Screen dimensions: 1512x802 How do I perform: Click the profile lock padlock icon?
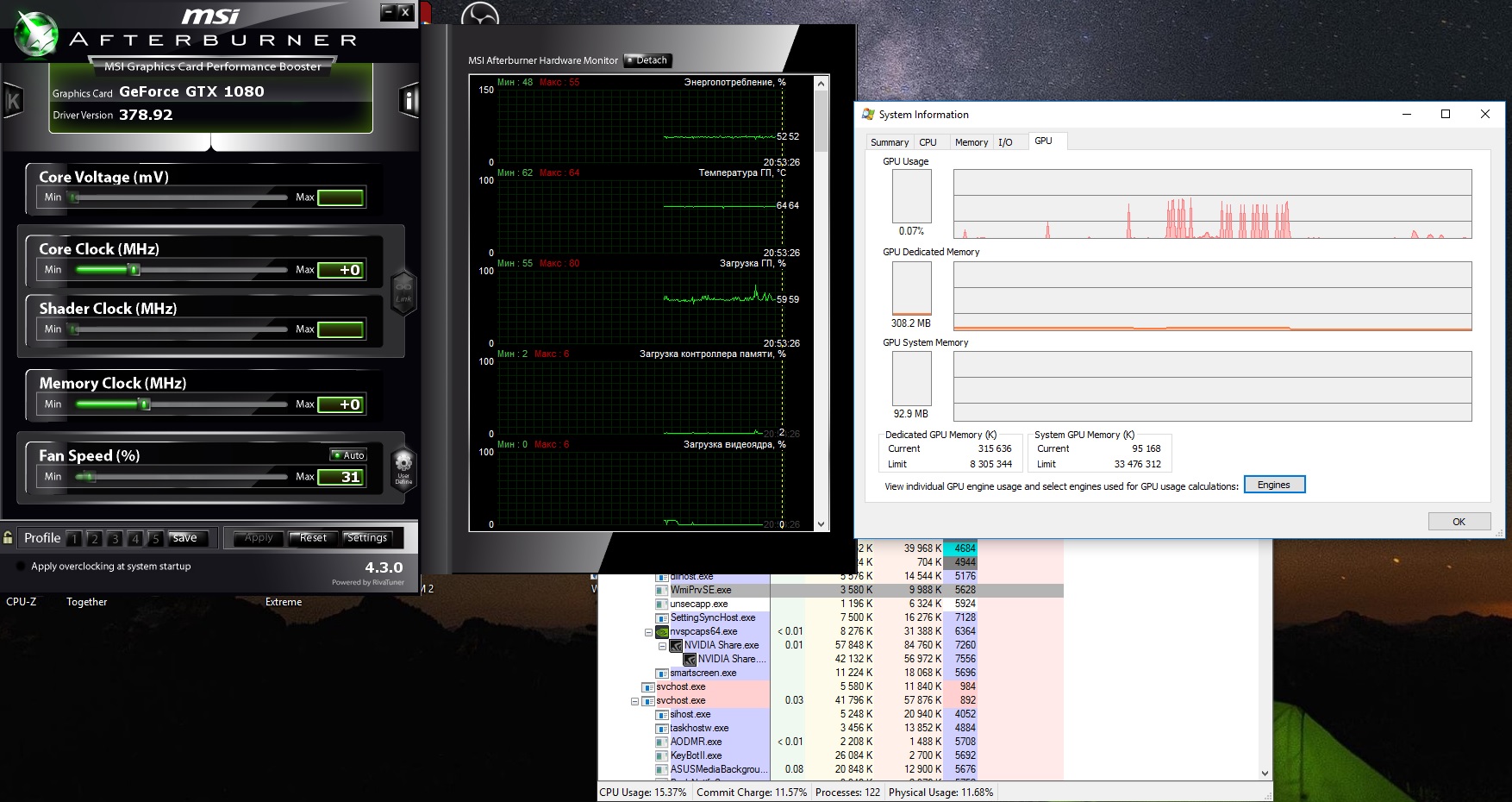(x=8, y=538)
